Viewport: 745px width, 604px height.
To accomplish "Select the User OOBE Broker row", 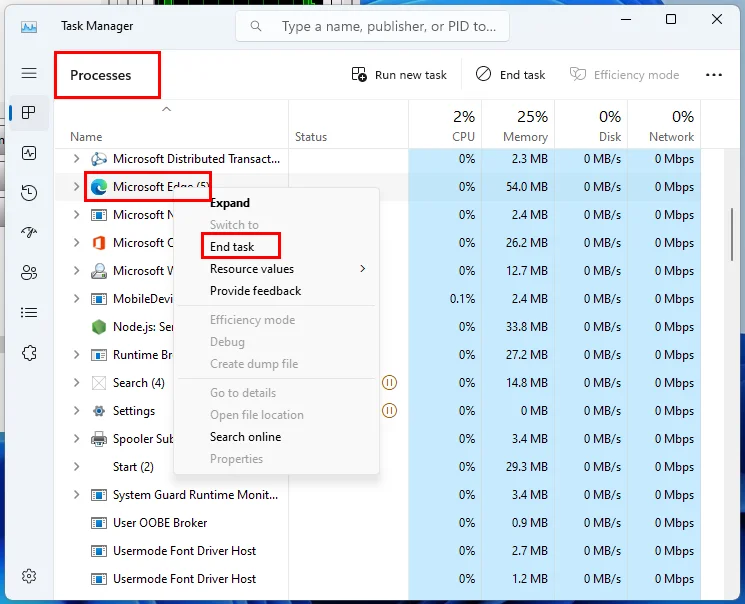I will (378, 523).
